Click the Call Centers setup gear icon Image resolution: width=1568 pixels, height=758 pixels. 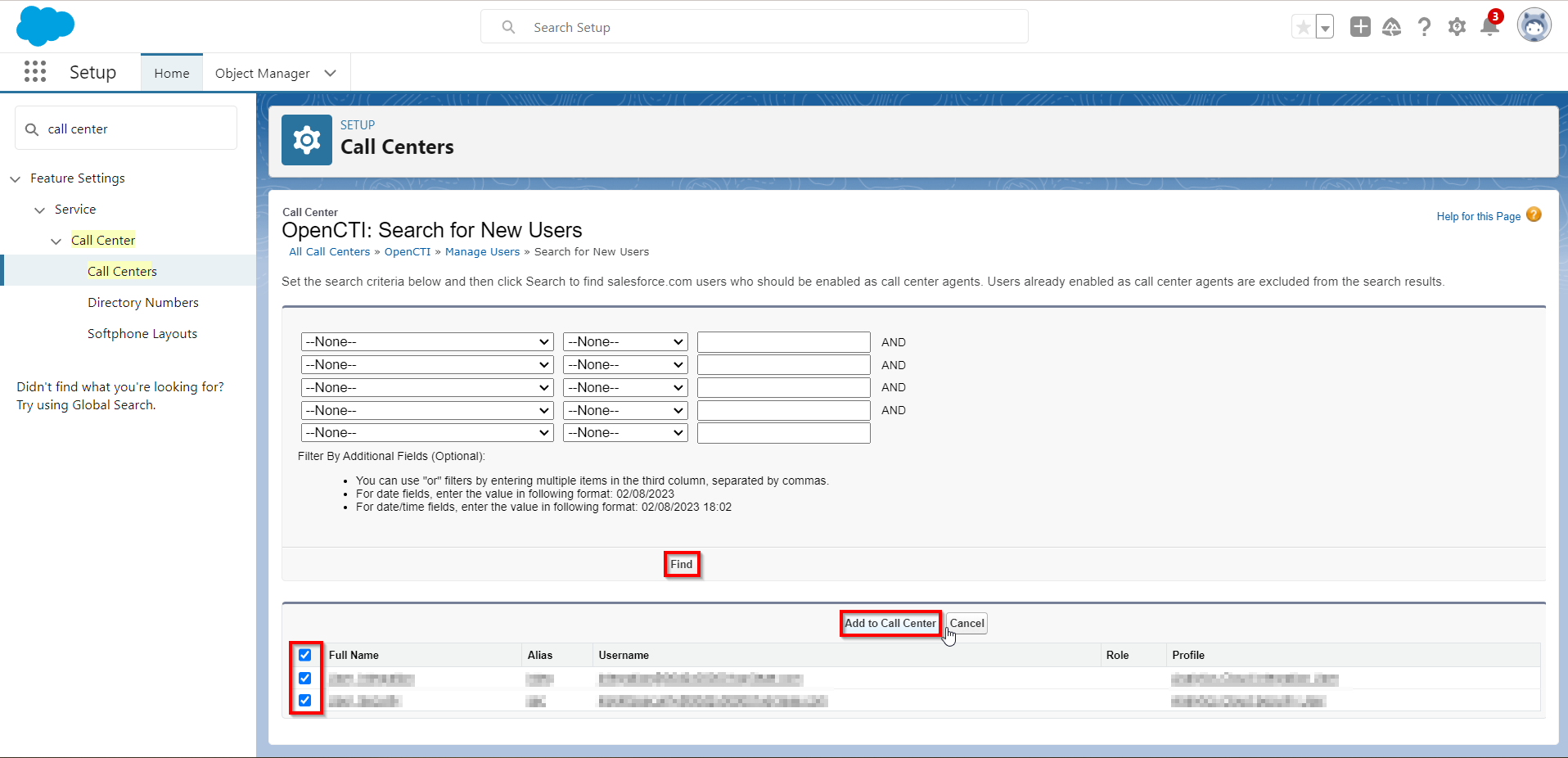307,140
